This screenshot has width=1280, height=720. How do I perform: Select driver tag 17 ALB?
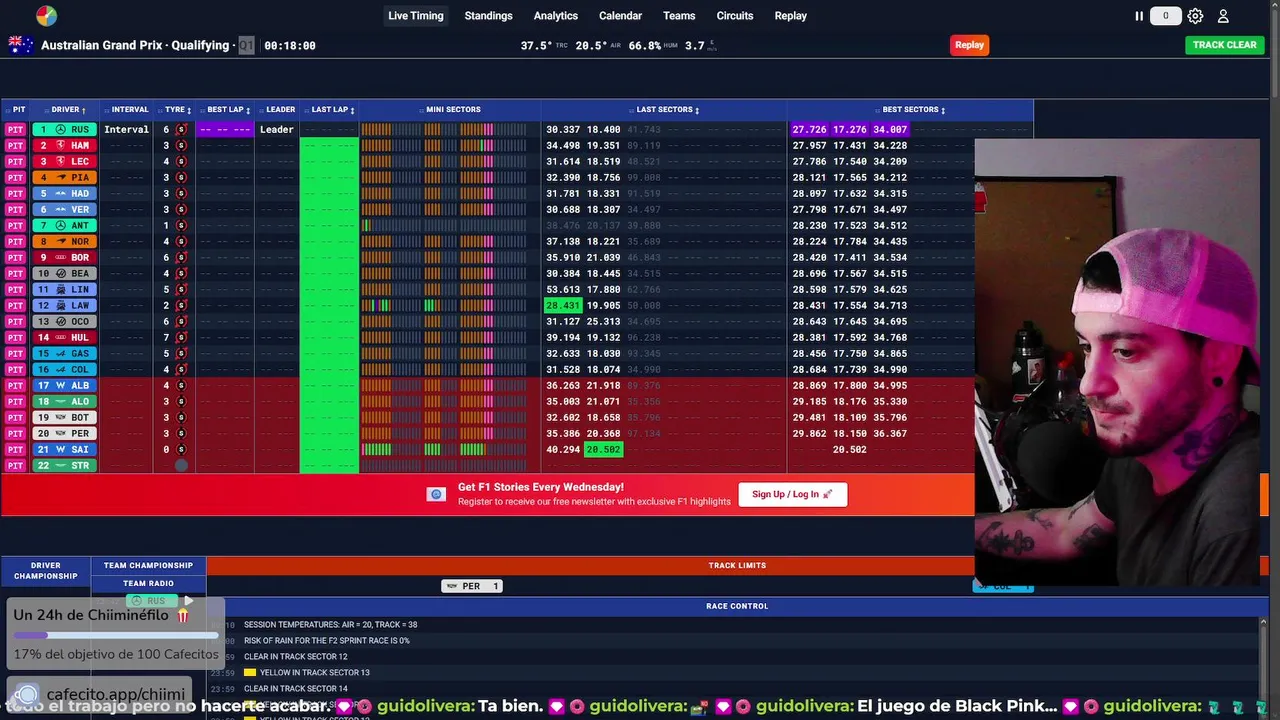65,386
